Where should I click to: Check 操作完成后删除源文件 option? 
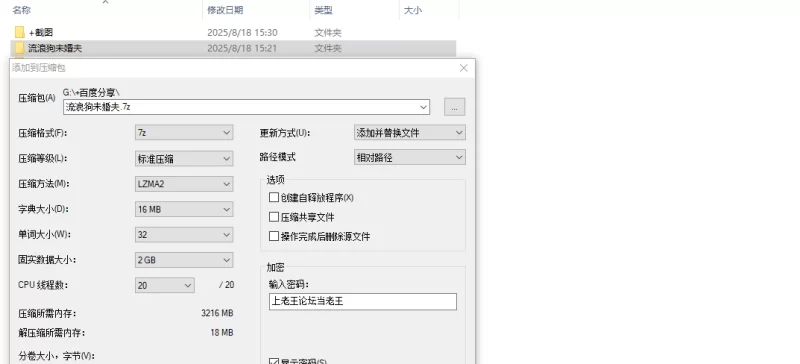274,236
